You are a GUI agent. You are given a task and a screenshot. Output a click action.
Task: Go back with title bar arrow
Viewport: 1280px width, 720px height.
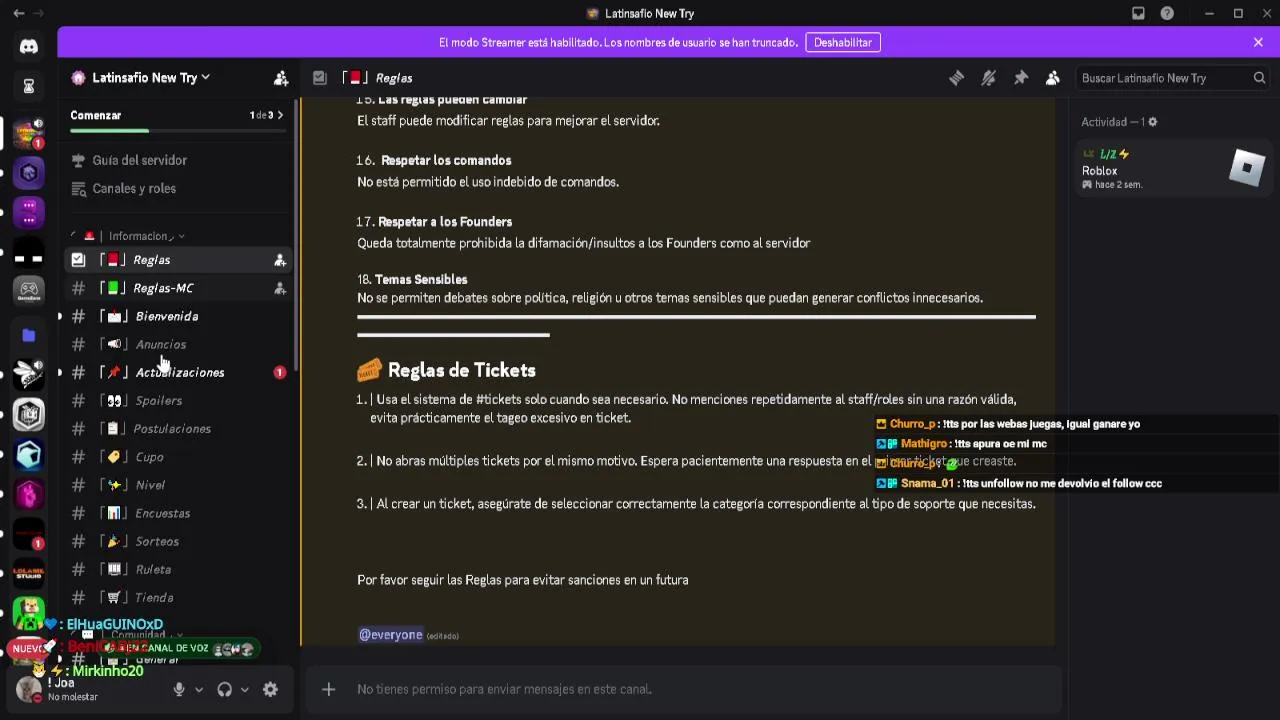pos(18,13)
